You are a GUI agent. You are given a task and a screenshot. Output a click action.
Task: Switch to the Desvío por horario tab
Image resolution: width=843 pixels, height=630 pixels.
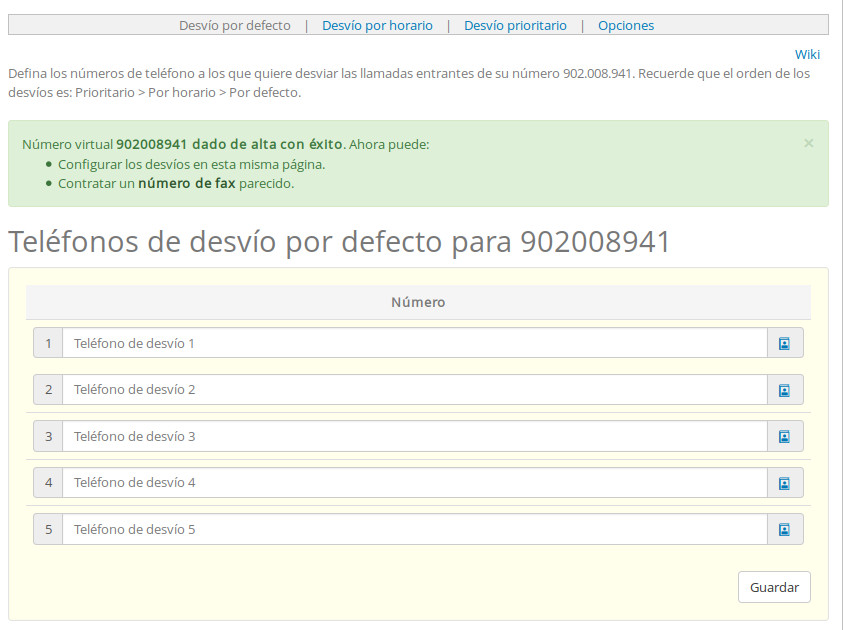pyautogui.click(x=377, y=26)
